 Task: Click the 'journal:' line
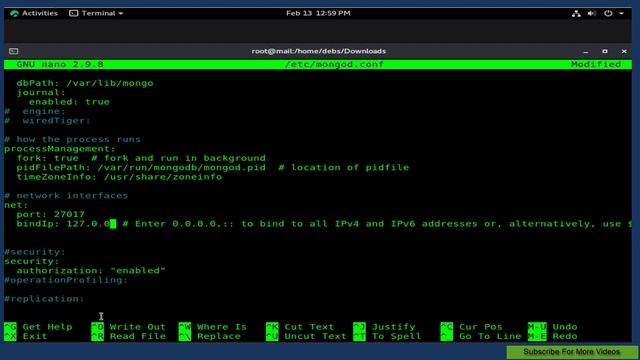pos(41,92)
